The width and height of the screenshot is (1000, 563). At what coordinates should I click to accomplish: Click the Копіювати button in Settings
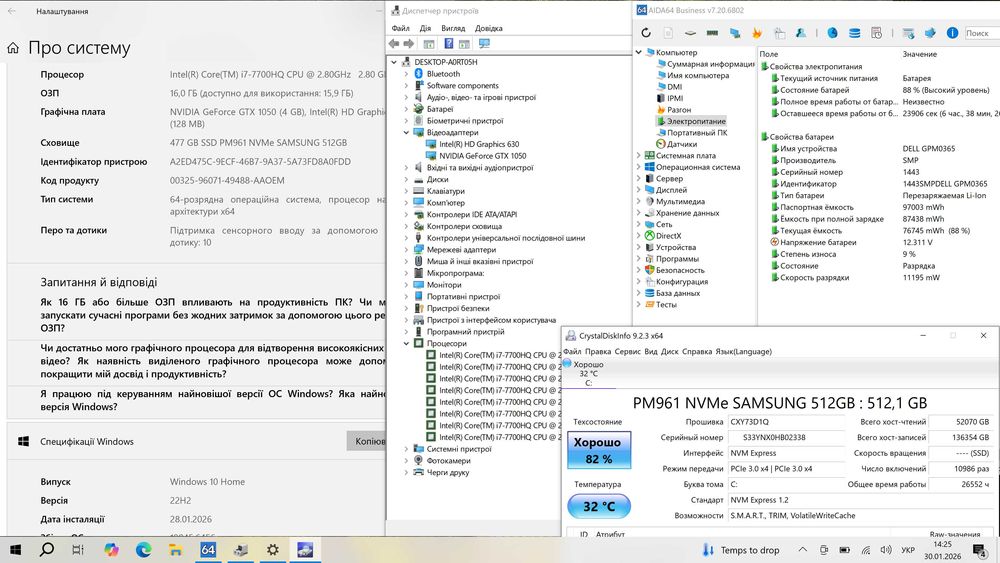click(x=367, y=441)
